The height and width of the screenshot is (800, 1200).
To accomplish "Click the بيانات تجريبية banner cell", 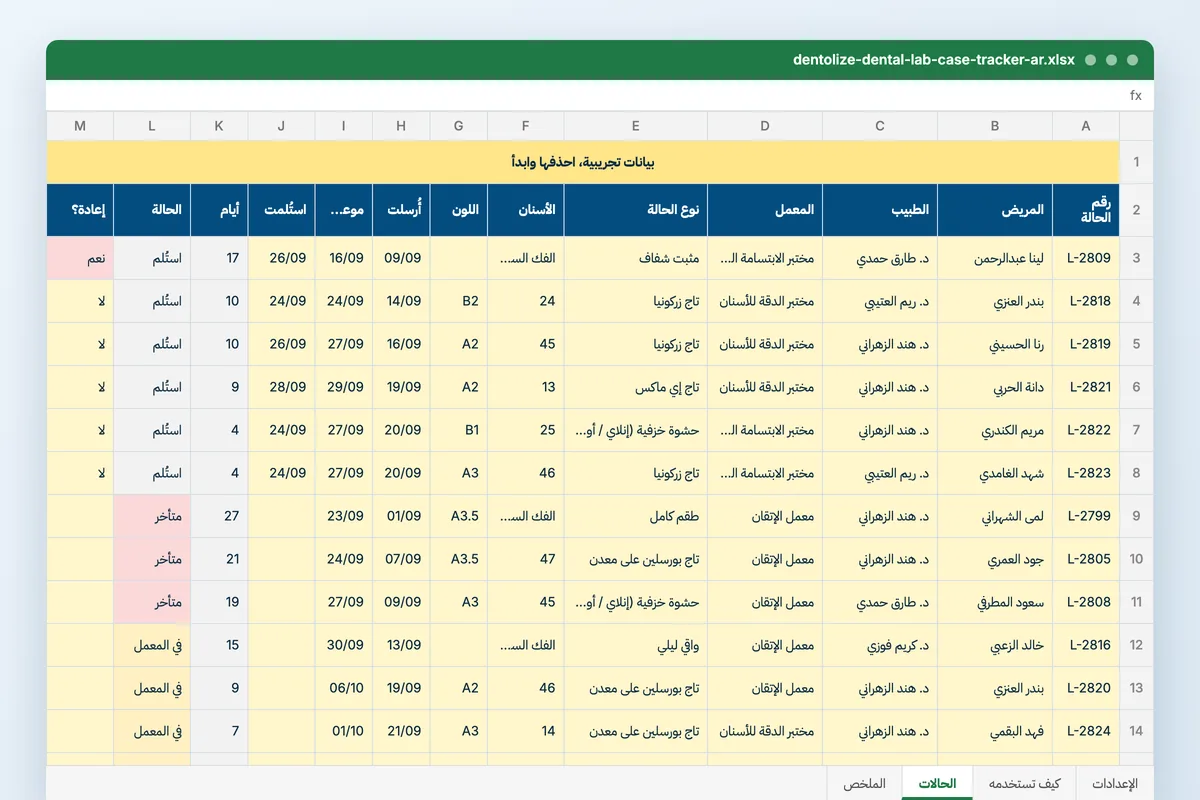I will coord(583,162).
